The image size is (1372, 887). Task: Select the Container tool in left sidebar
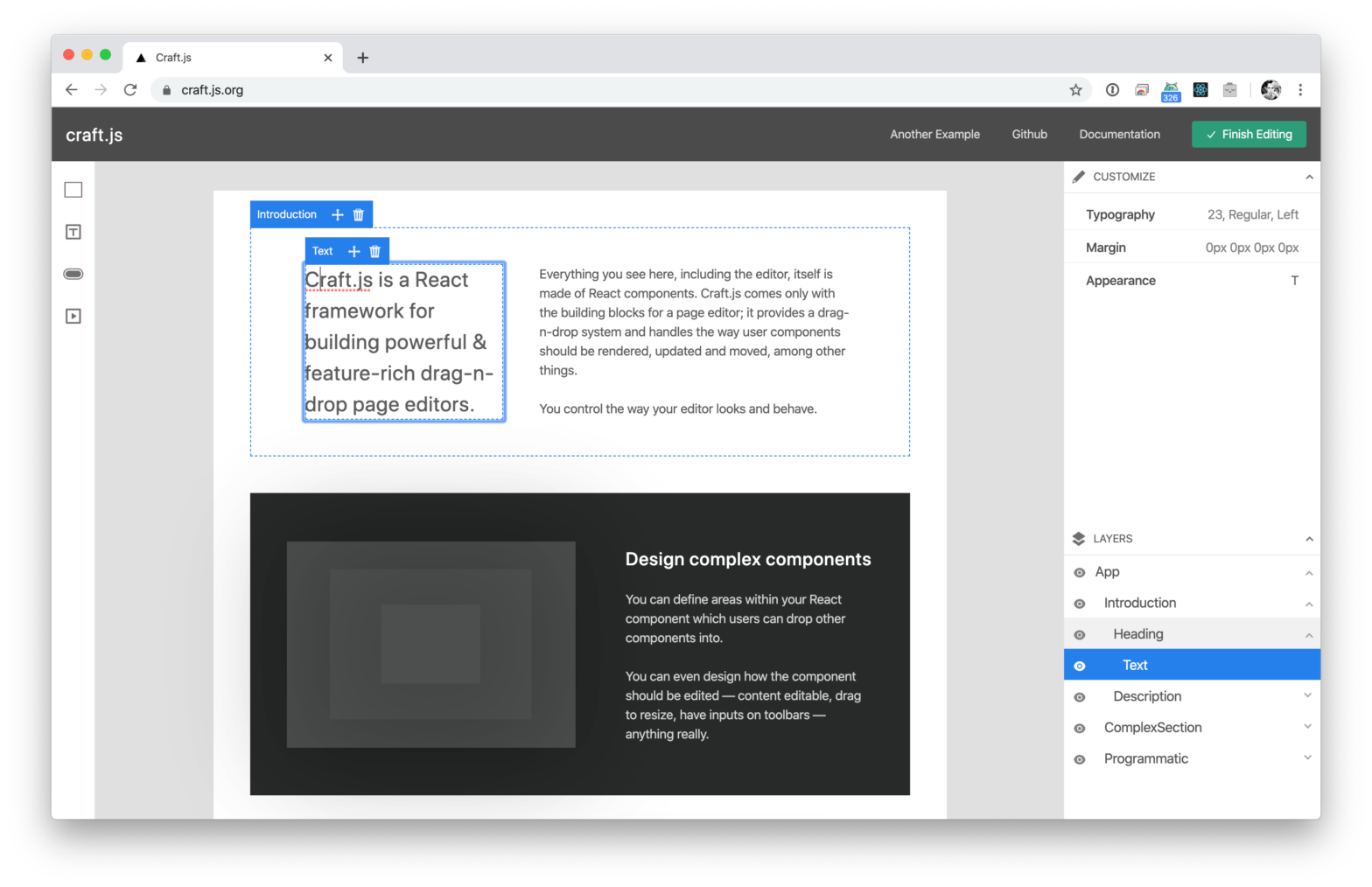73,190
